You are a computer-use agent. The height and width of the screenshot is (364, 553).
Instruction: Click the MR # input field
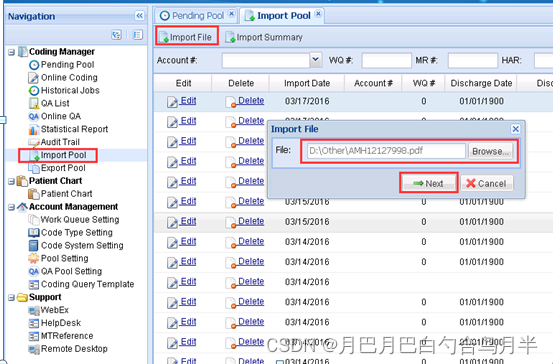tap(473, 60)
